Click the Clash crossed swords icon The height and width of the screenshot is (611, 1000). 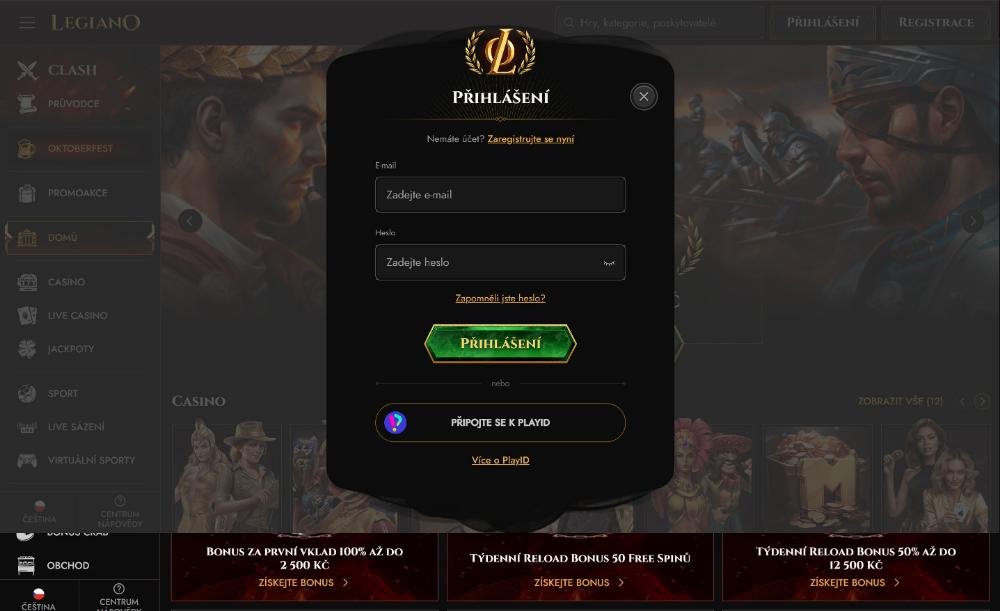pos(27,70)
